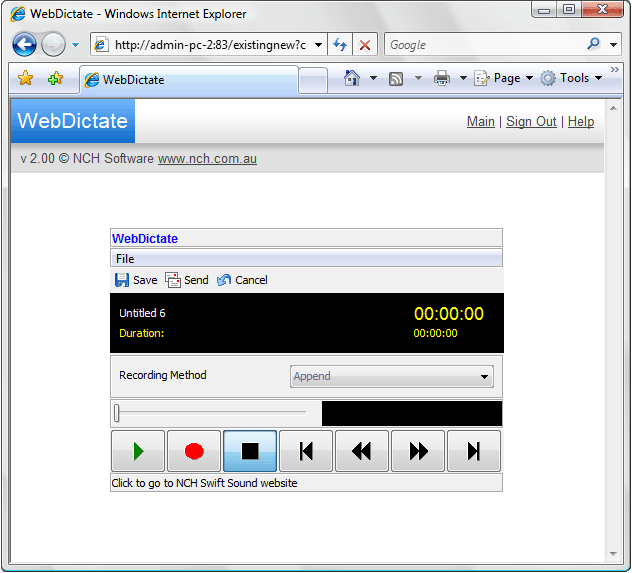Screen dimensions: 632x573
Task: Click the scrollbar down arrow
Action: [x=613, y=554]
